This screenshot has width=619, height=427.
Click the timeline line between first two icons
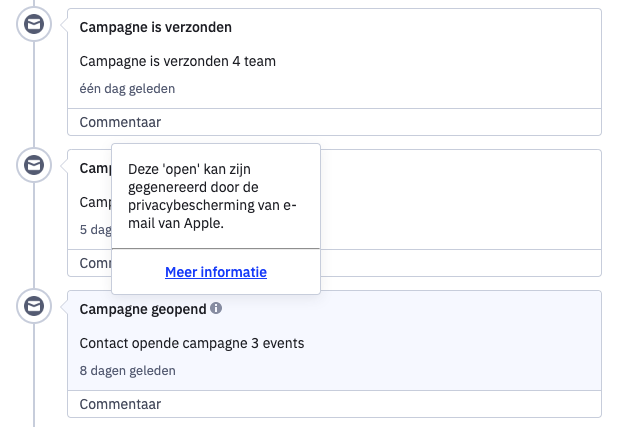pos(34,95)
